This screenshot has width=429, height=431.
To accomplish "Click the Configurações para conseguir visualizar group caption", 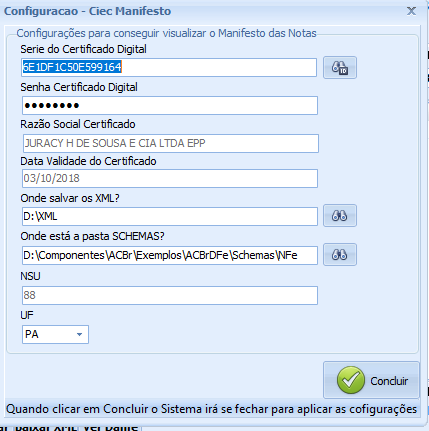I will click(166, 33).
